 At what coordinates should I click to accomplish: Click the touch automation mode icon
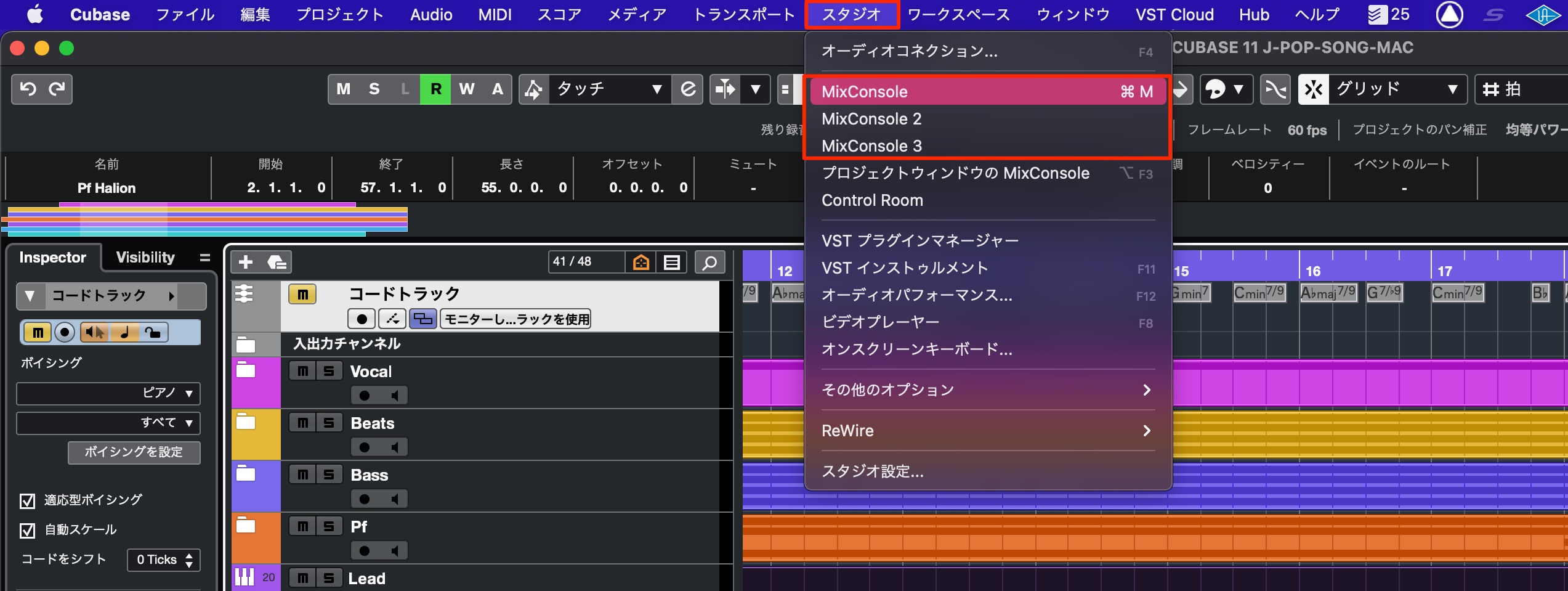533,89
